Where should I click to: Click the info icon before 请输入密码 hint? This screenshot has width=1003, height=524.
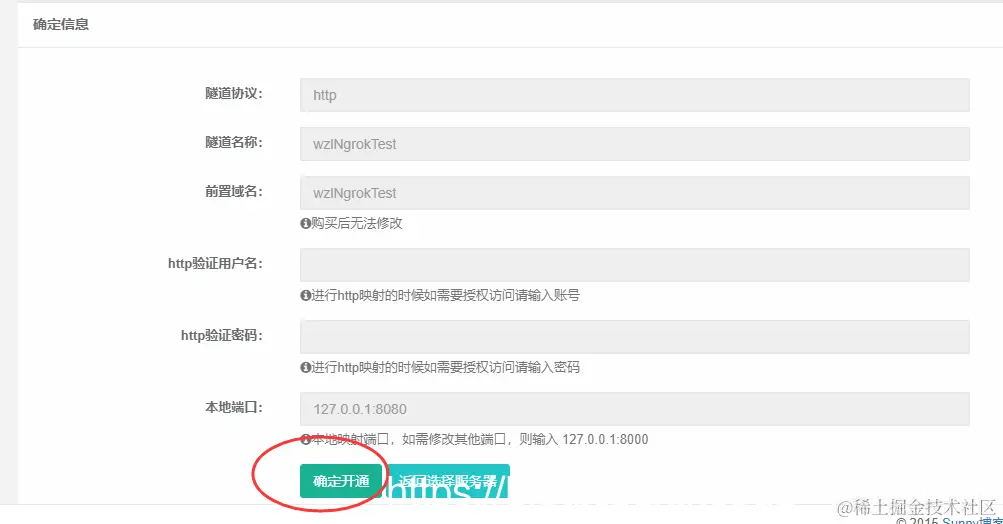[306, 367]
